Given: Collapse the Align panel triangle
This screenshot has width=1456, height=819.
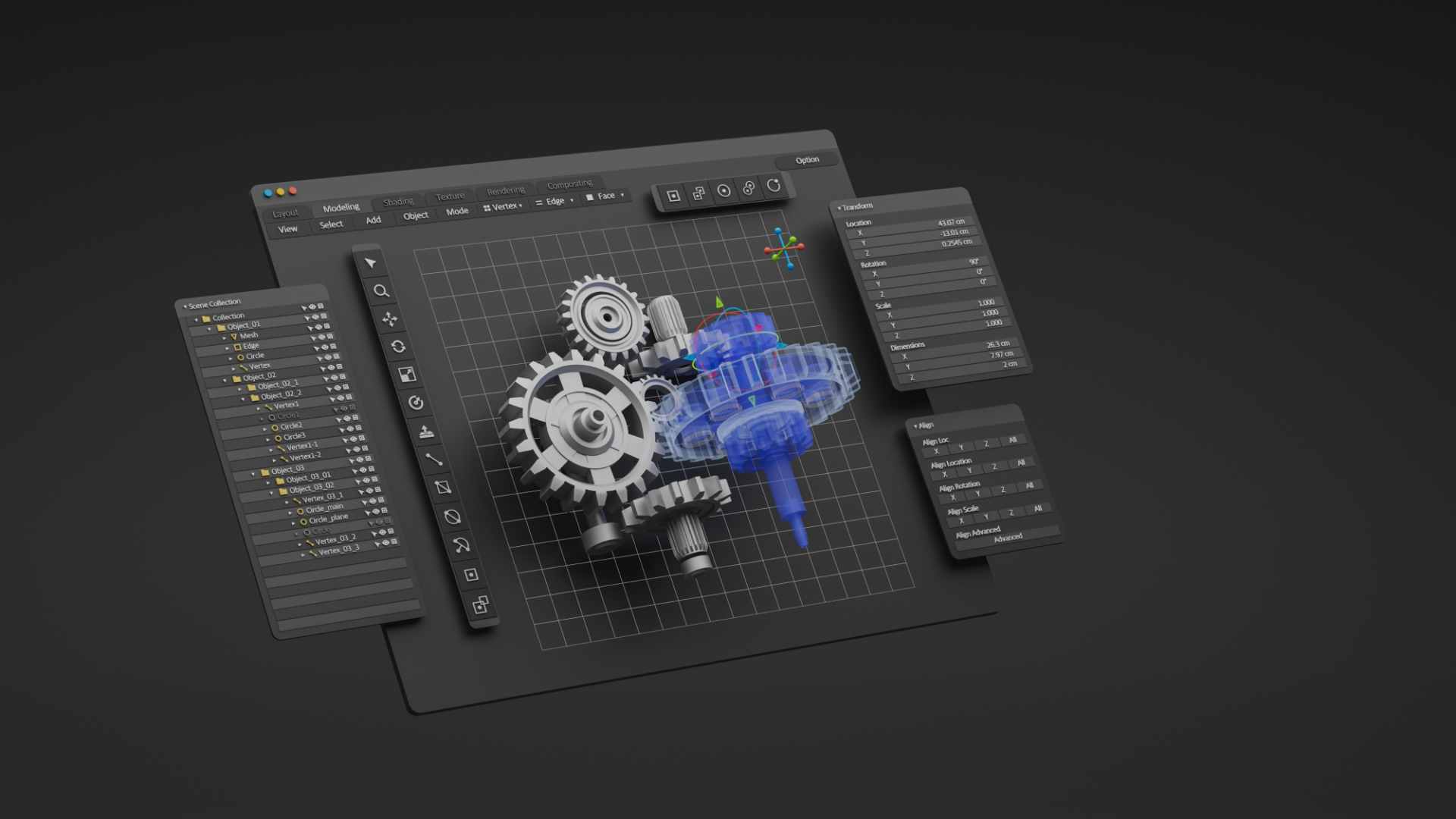Looking at the screenshot, I should [915, 426].
